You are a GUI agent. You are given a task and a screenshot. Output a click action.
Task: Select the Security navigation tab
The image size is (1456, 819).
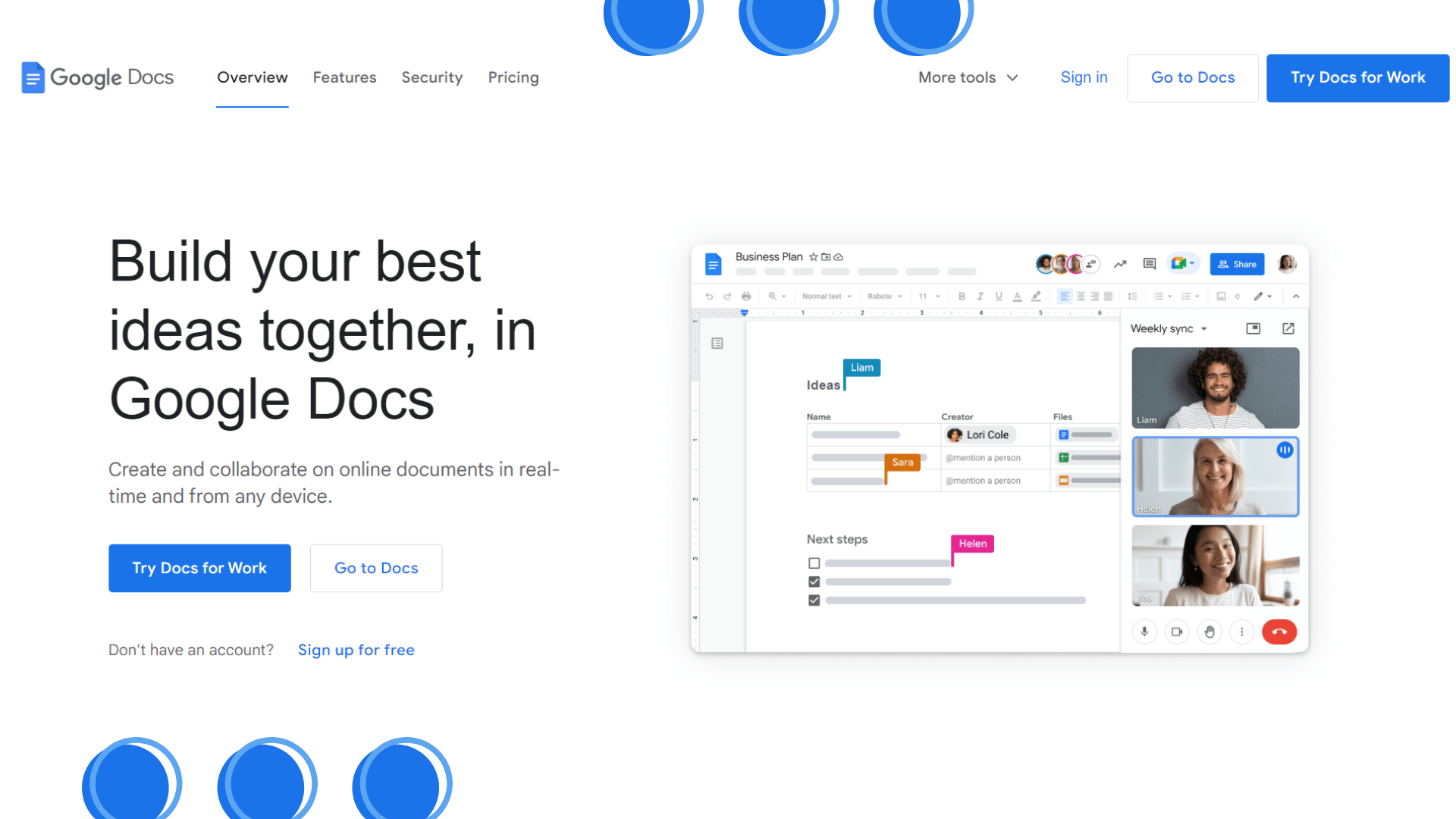coord(432,77)
